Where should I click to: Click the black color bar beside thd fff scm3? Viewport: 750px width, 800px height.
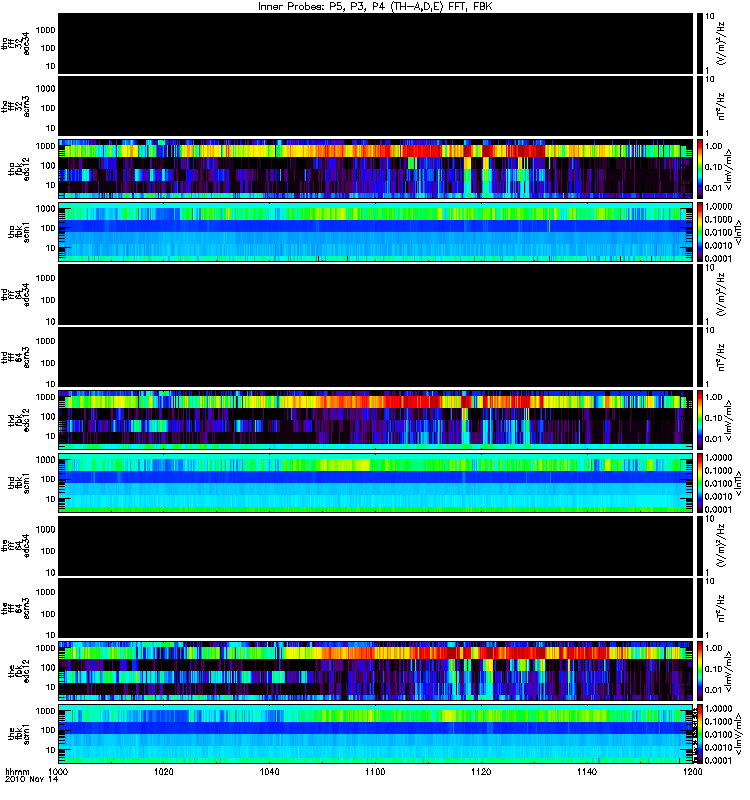point(699,357)
